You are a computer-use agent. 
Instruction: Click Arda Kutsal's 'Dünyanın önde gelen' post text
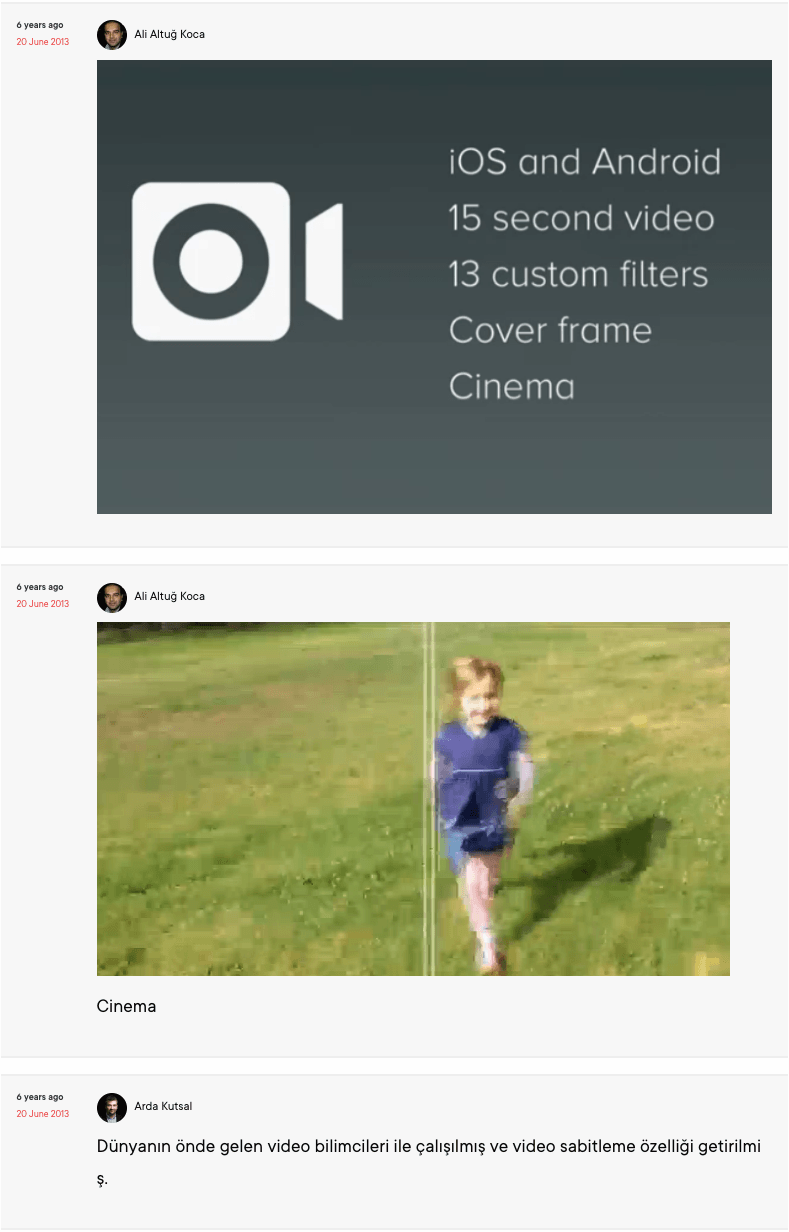click(x=428, y=1147)
